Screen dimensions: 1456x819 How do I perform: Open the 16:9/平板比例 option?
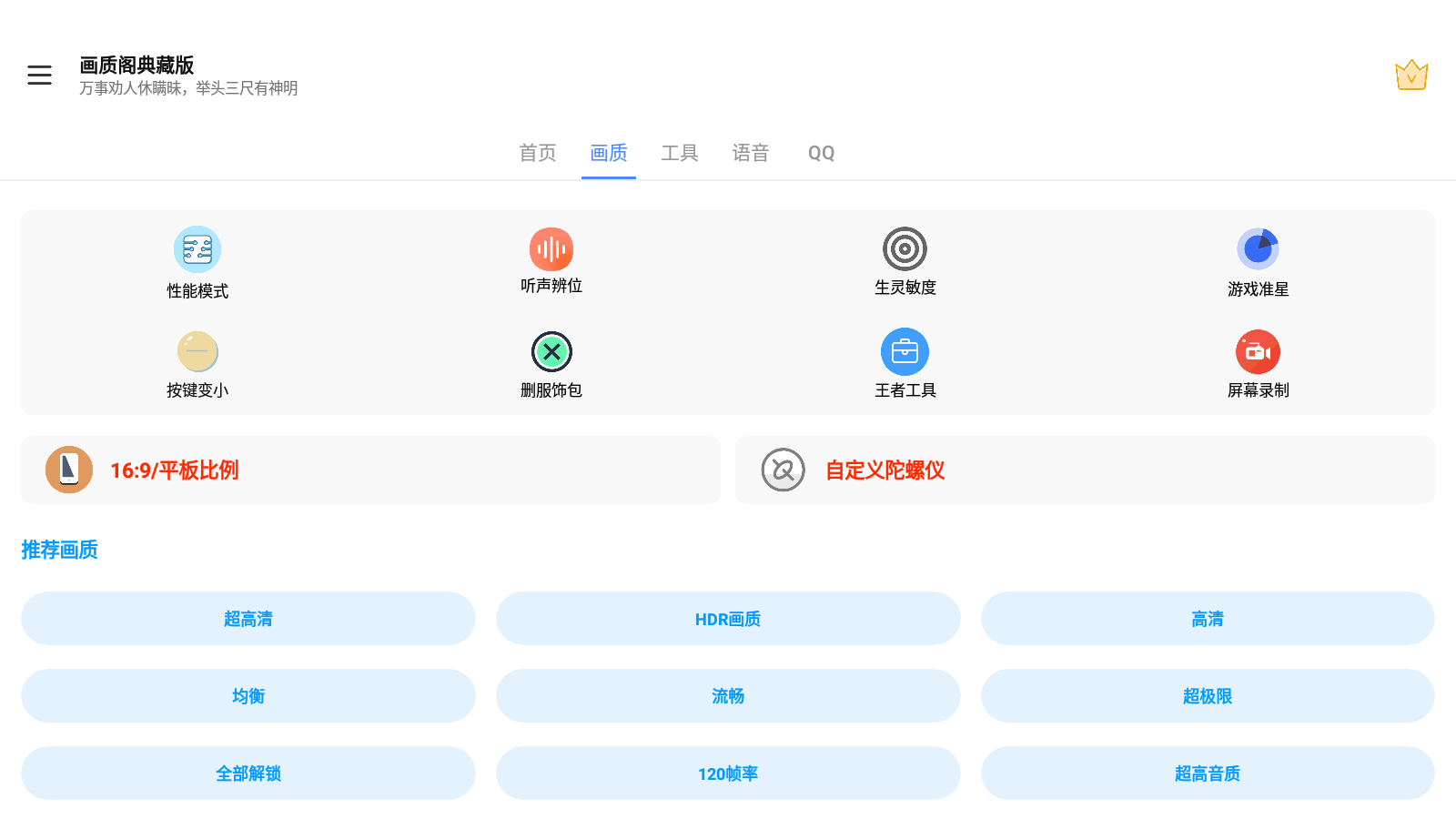tap(370, 470)
